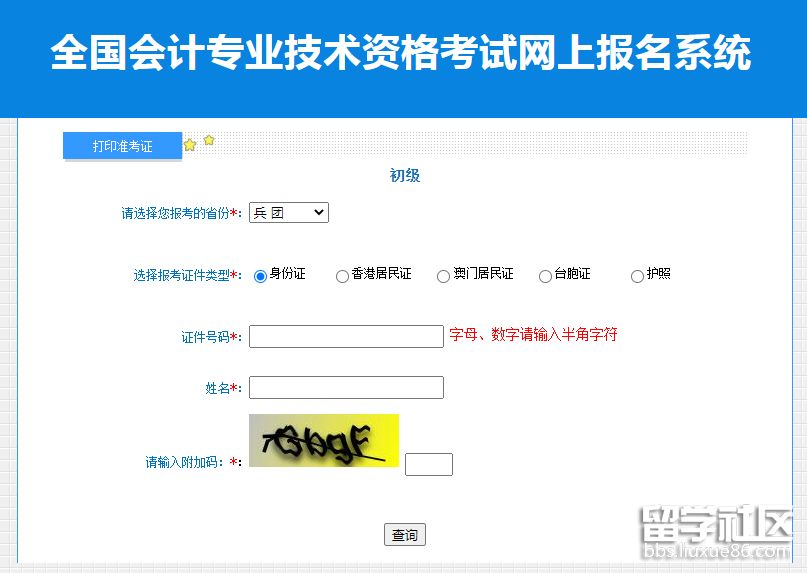The image size is (807, 573).
Task: Click the second yellow star icon
Action: (208, 140)
